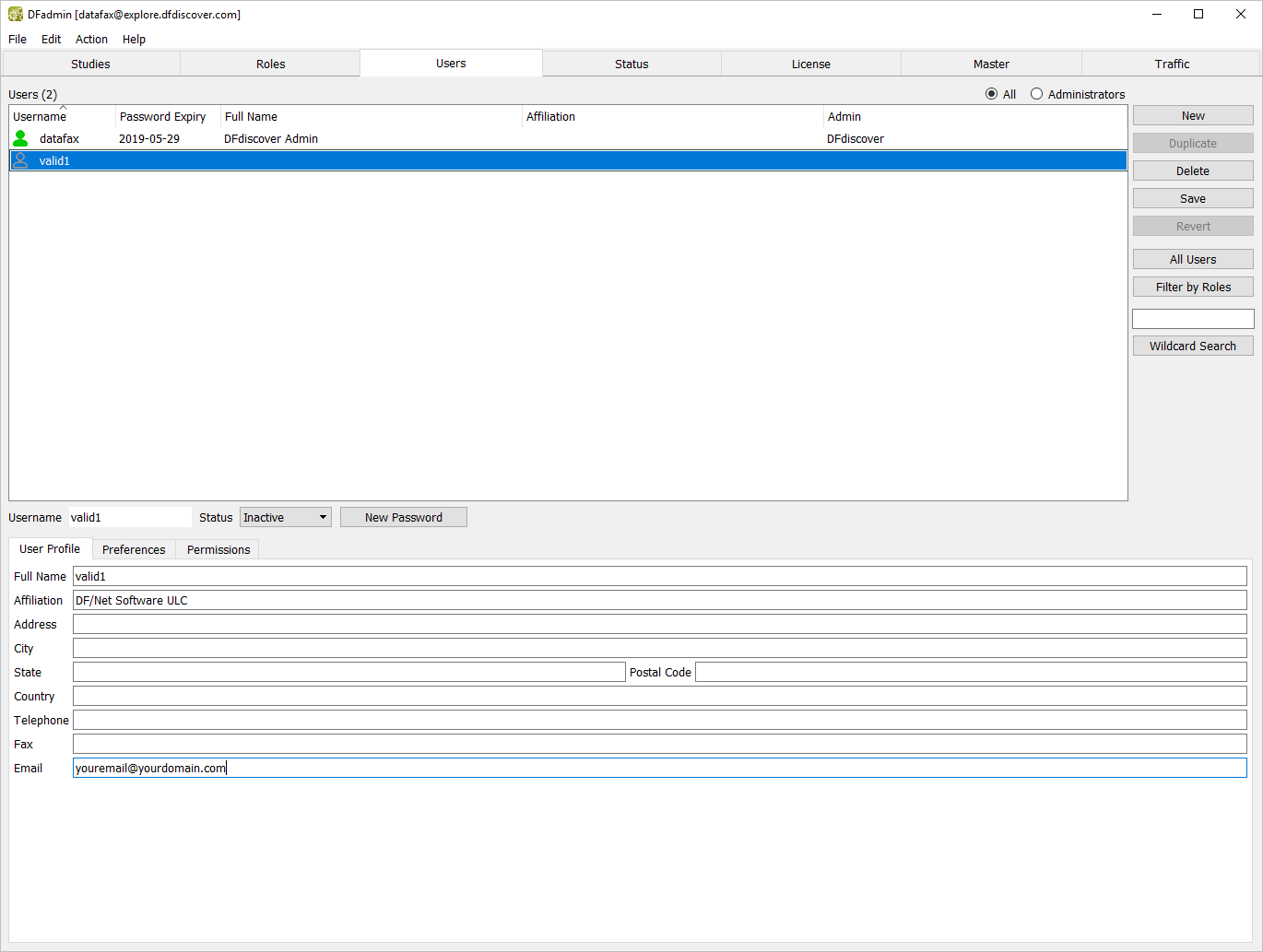
Task: Click the DFadmin application icon in title bar
Action: (16, 15)
